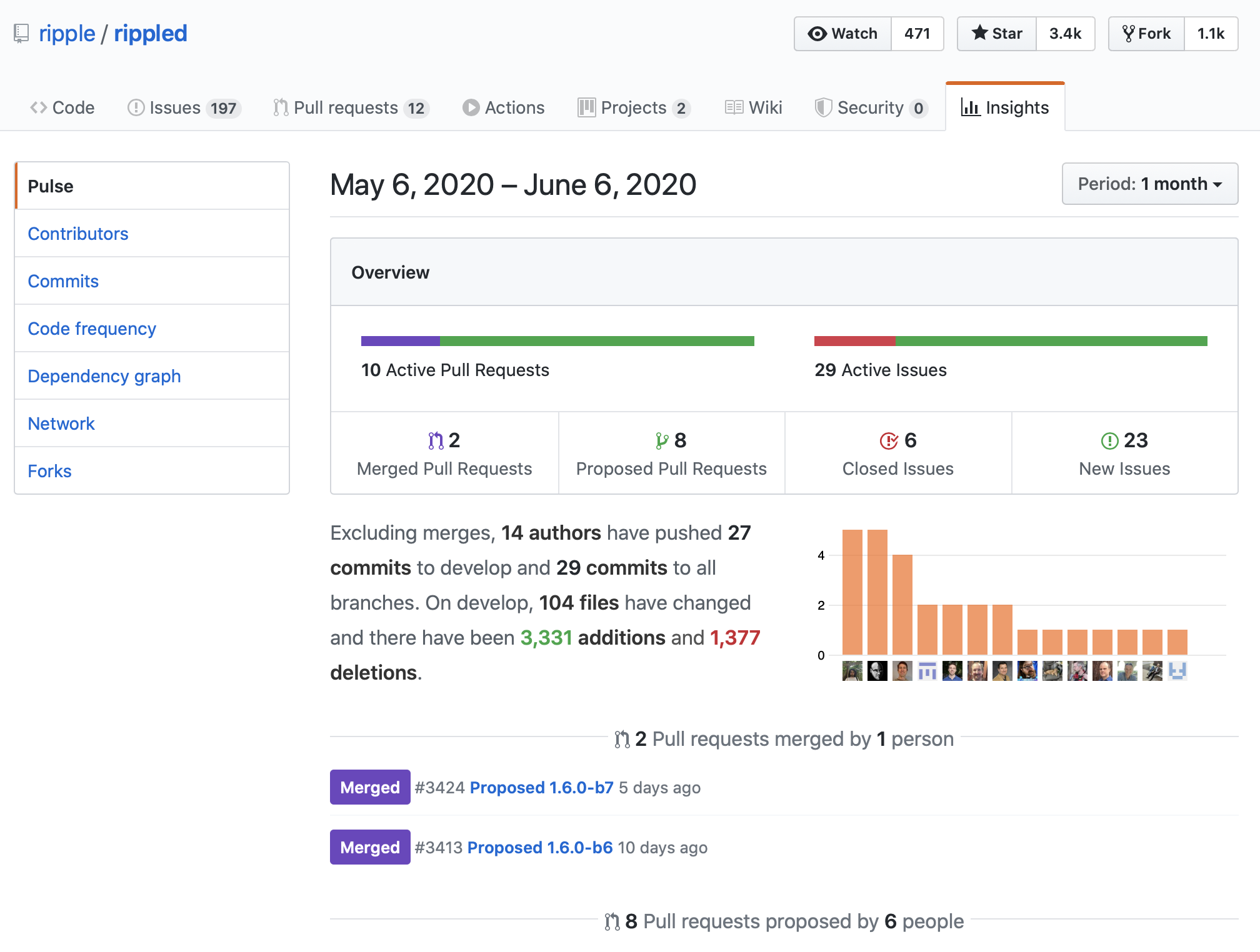The width and height of the screenshot is (1260, 952).
Task: Click the 2 Merged Pull Requests cell
Action: 444,453
